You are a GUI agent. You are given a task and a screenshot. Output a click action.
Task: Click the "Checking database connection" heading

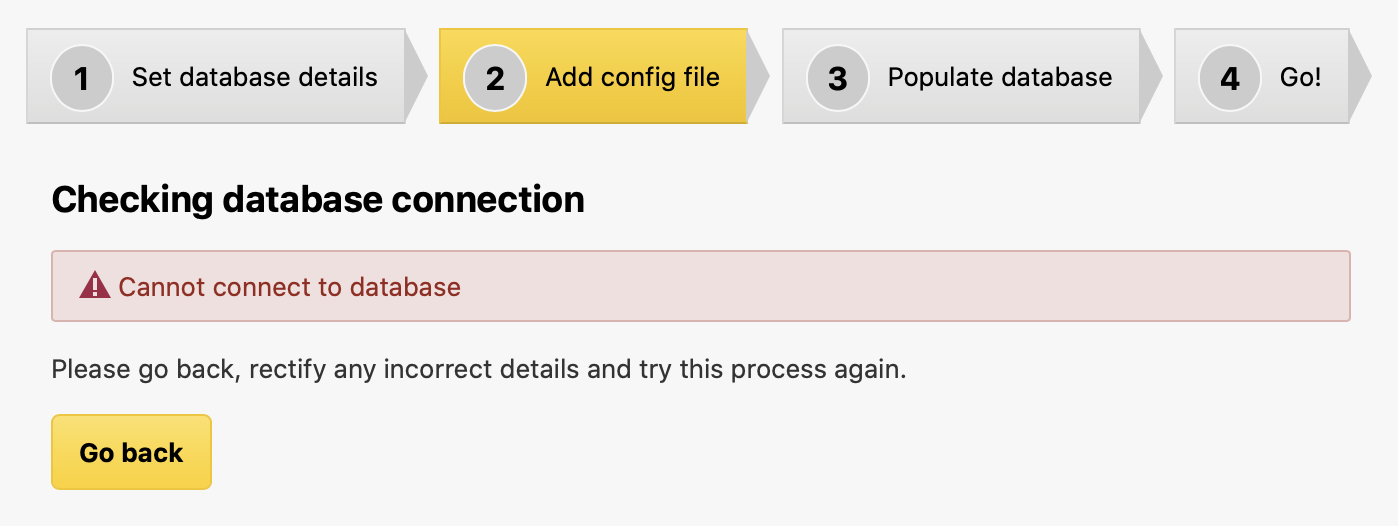click(x=318, y=200)
